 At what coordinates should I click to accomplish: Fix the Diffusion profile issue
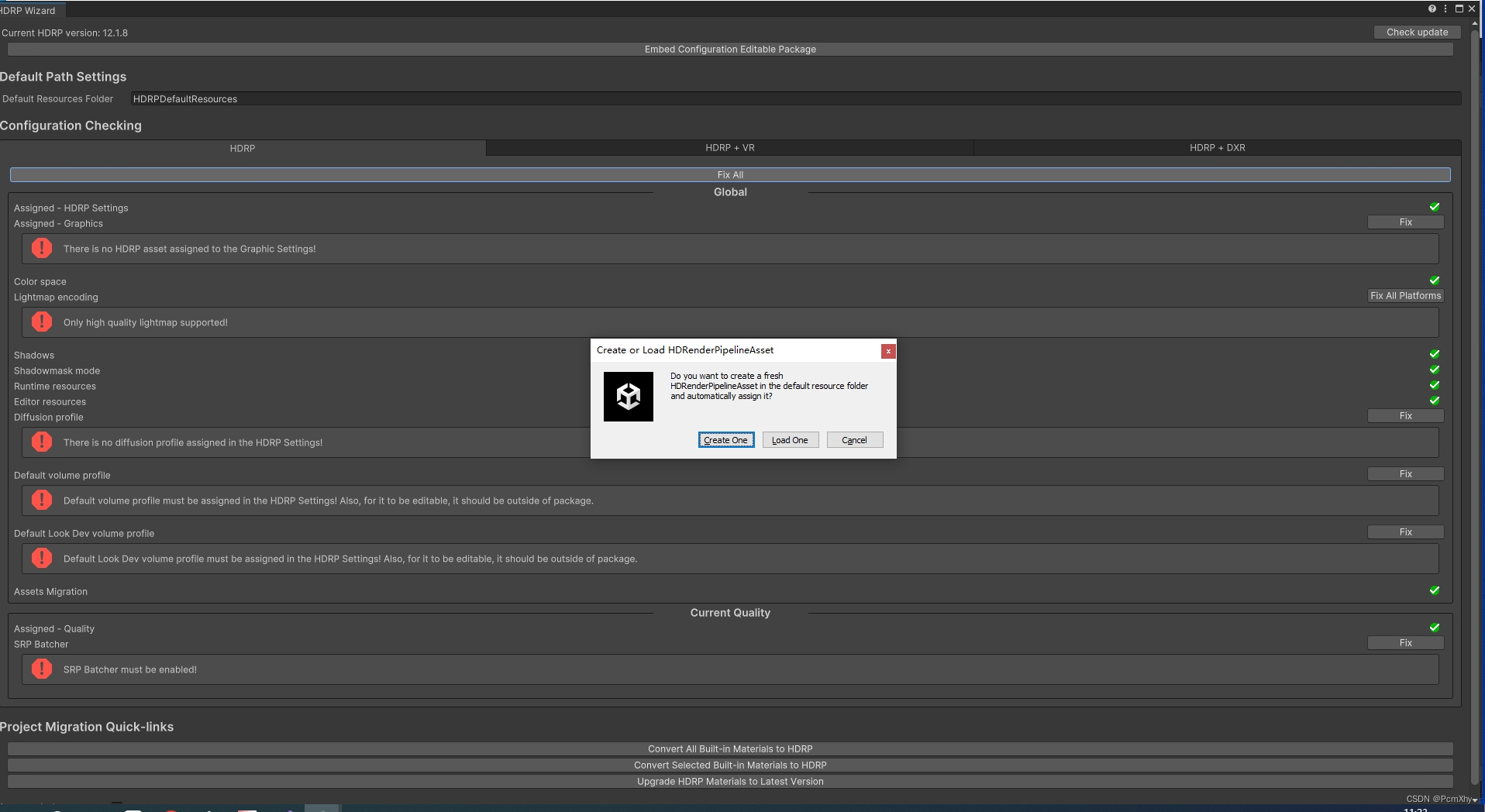(x=1405, y=416)
